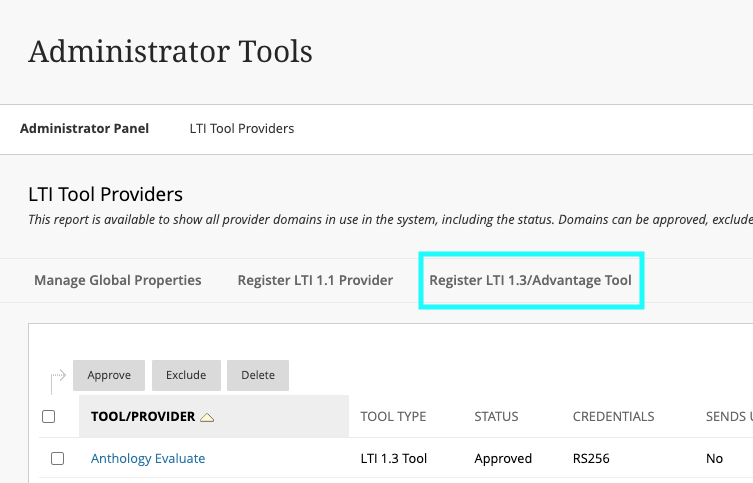The image size is (753, 483).
Task: Open LTI Tool Providers breadcrumb
Action: [x=242, y=129]
